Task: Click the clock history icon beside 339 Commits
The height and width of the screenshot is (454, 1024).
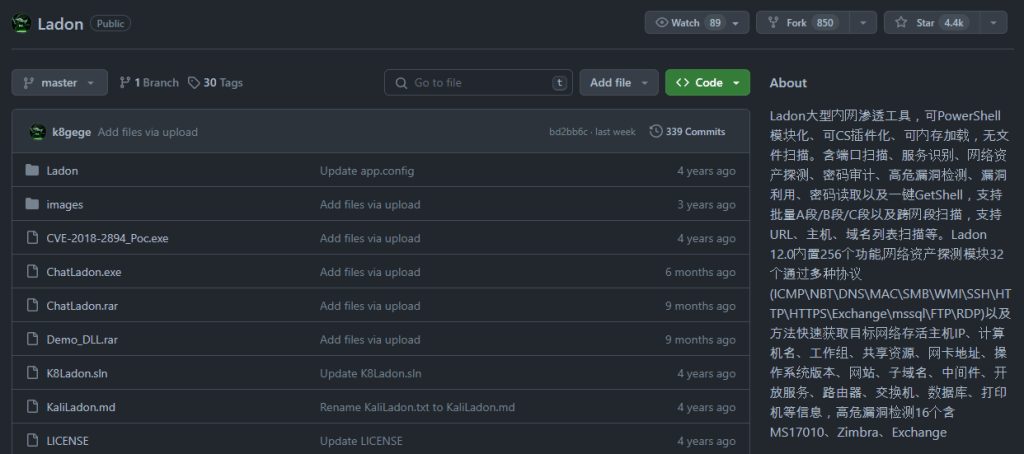Action: pos(656,132)
